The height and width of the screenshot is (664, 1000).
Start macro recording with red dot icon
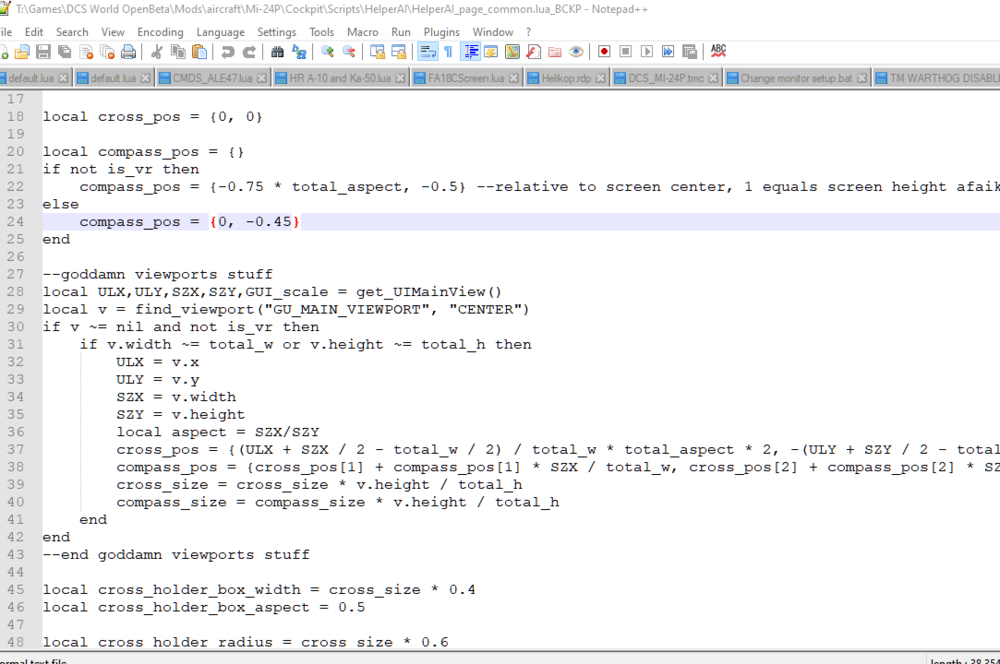pos(604,52)
